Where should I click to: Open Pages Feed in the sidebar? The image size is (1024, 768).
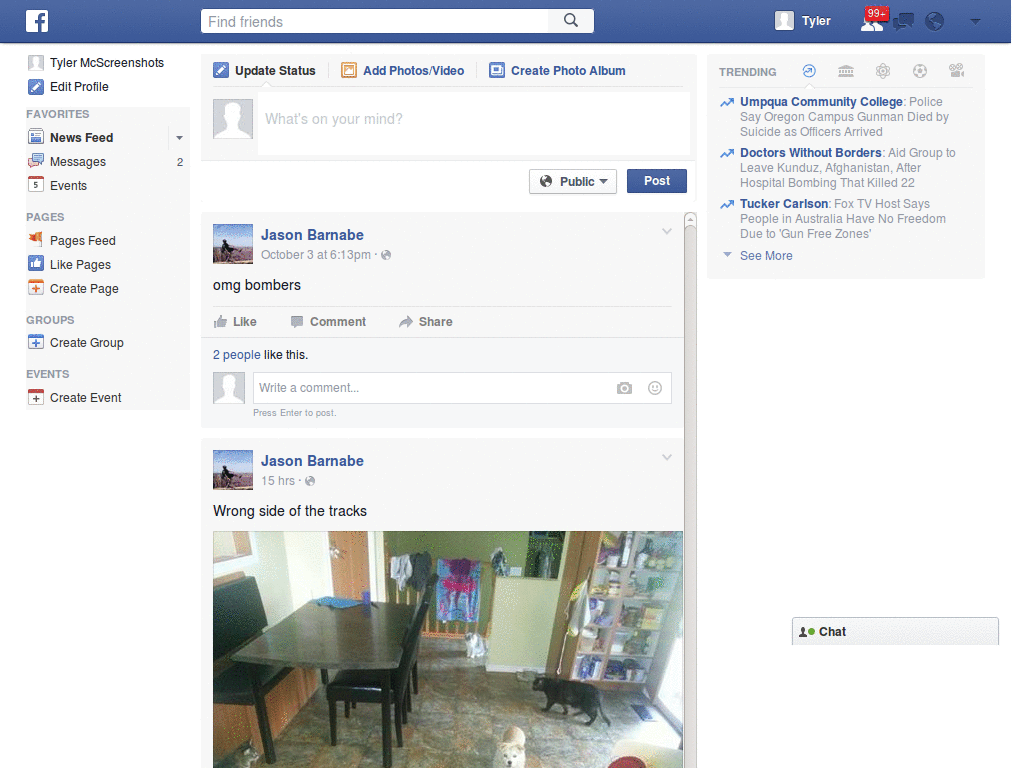tap(82, 240)
